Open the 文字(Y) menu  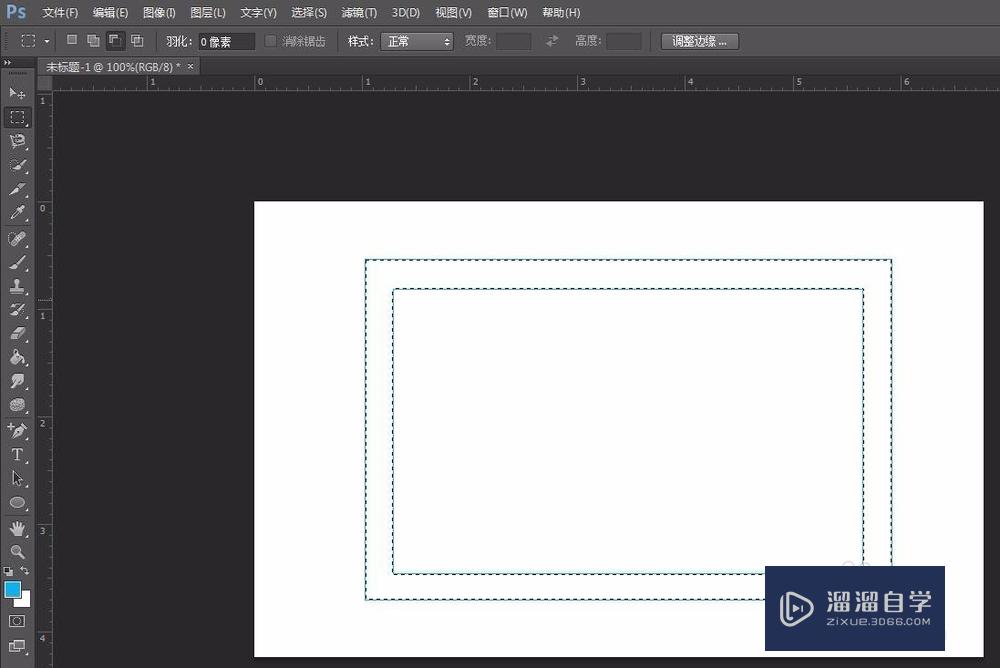pyautogui.click(x=258, y=13)
